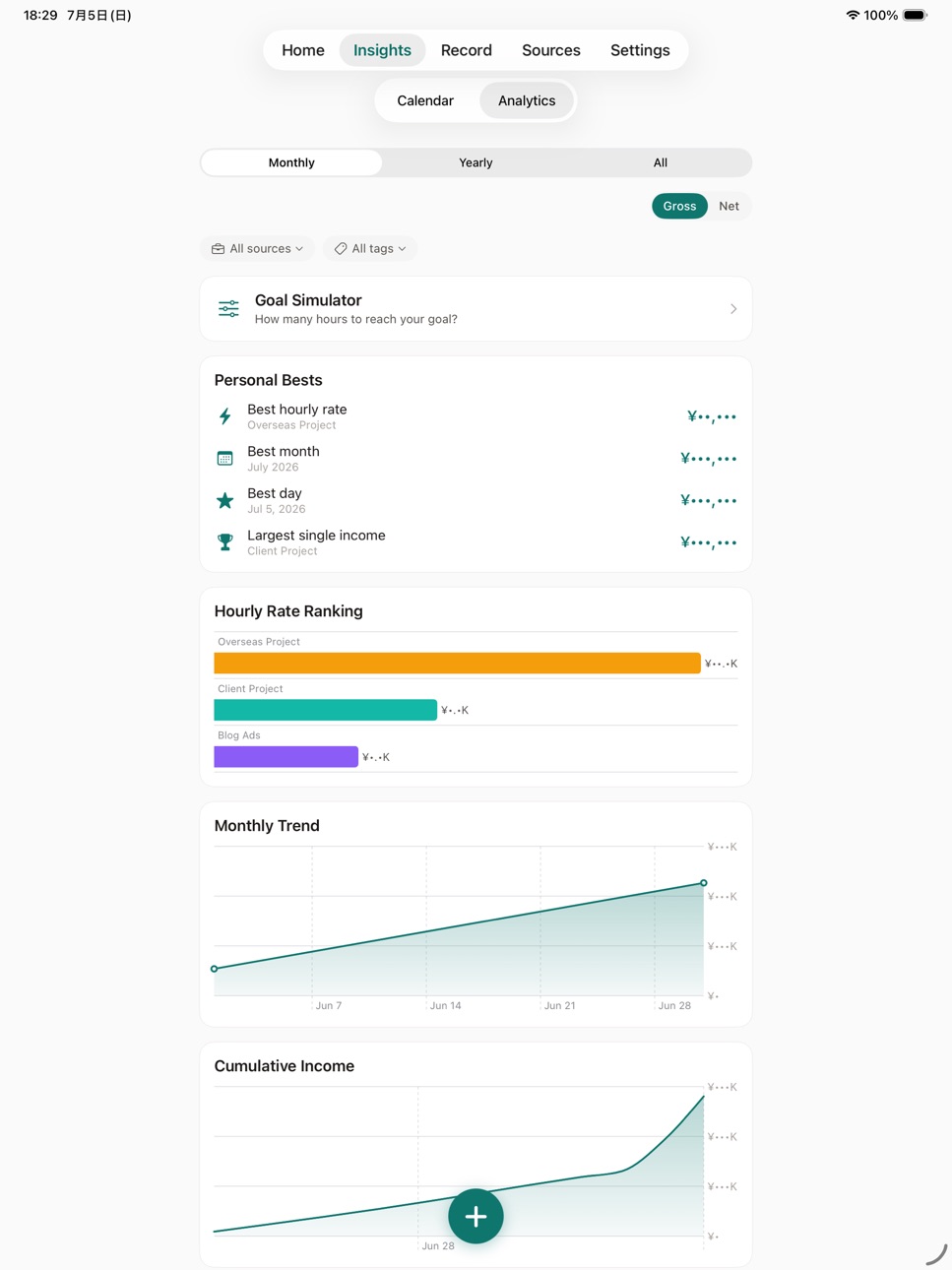Screen dimensions: 952x1270
Task: Click the teal Client Project bar
Action: 325,710
